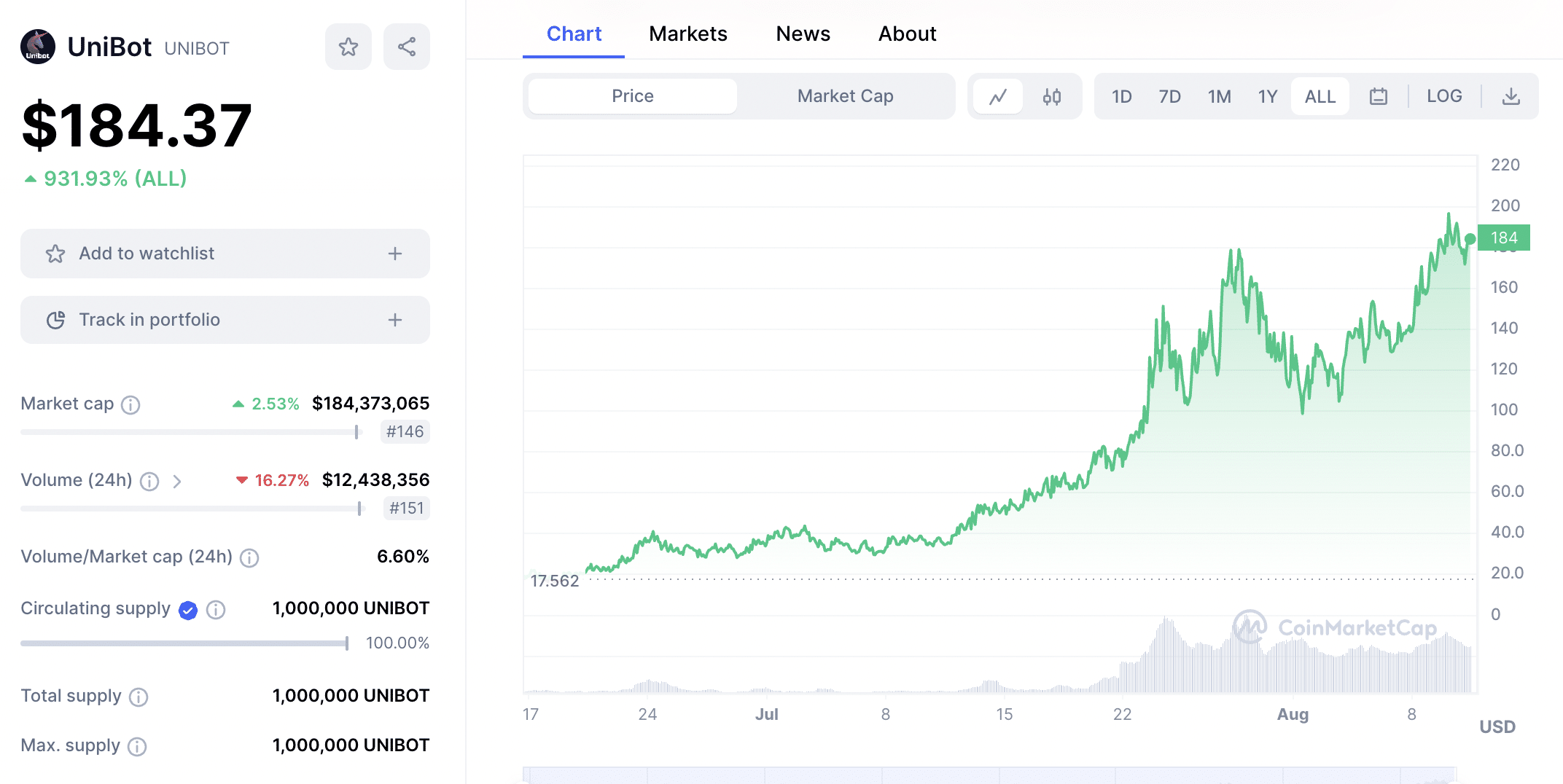Click the Track in portfolio button
Viewport: 1563px width, 784px height.
click(225, 320)
